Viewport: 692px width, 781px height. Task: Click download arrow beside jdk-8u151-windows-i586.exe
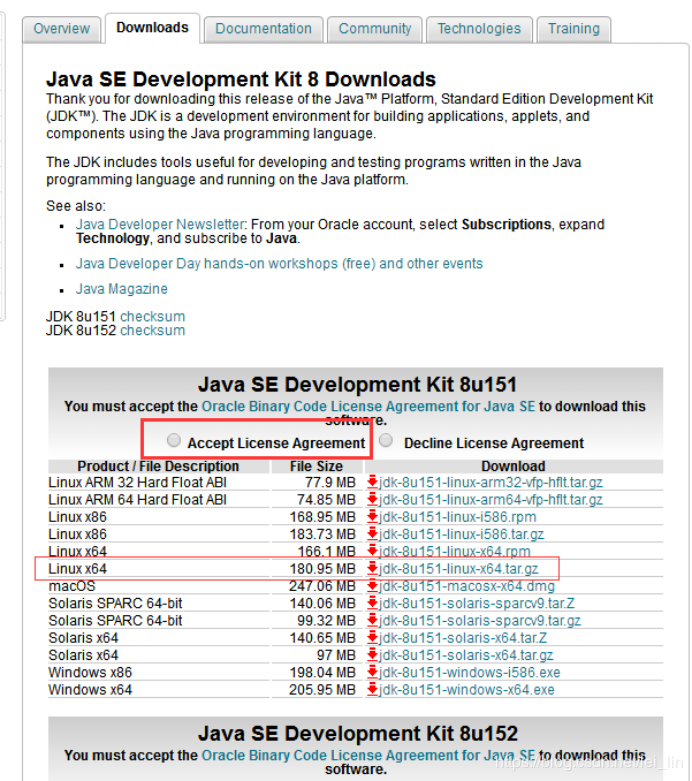point(372,672)
